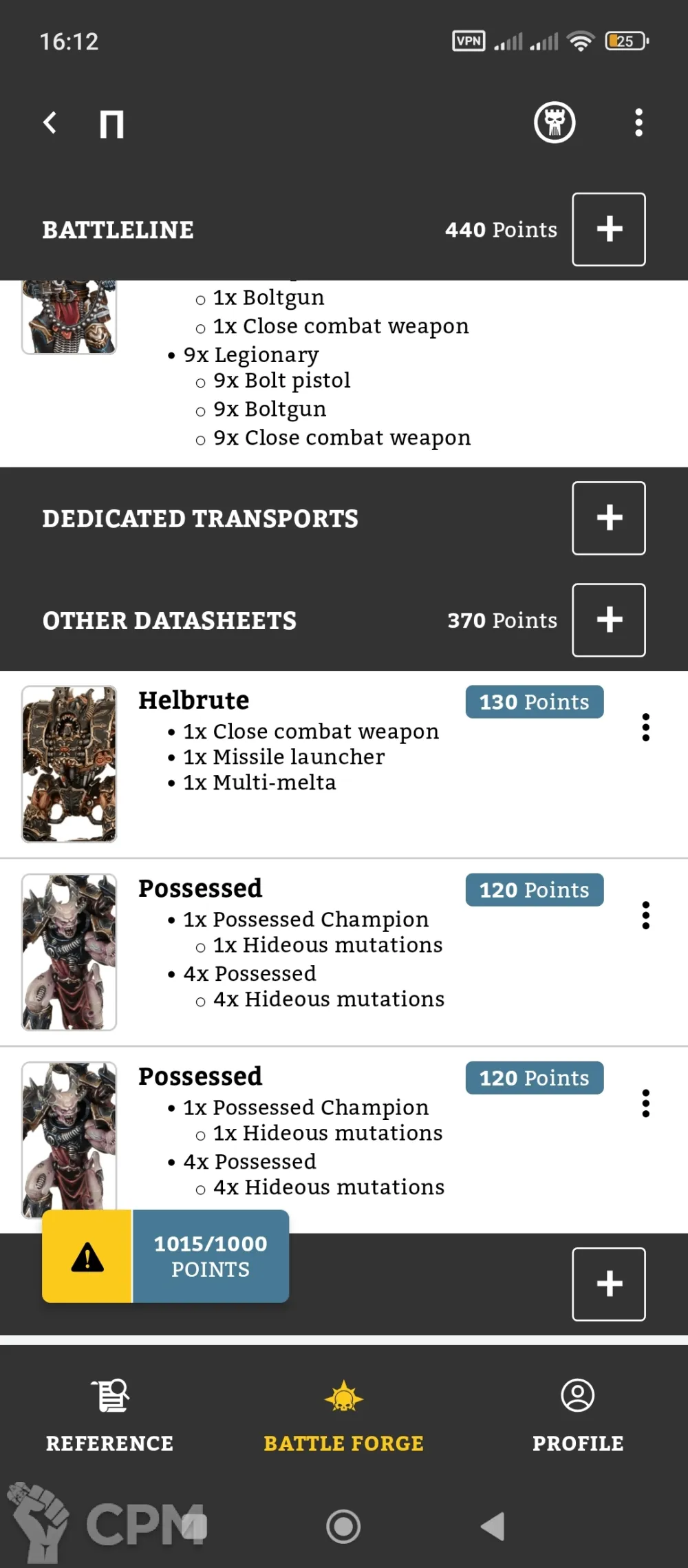Image resolution: width=688 pixels, height=1568 pixels.
Task: Open the Profile tab
Action: pos(577,1415)
